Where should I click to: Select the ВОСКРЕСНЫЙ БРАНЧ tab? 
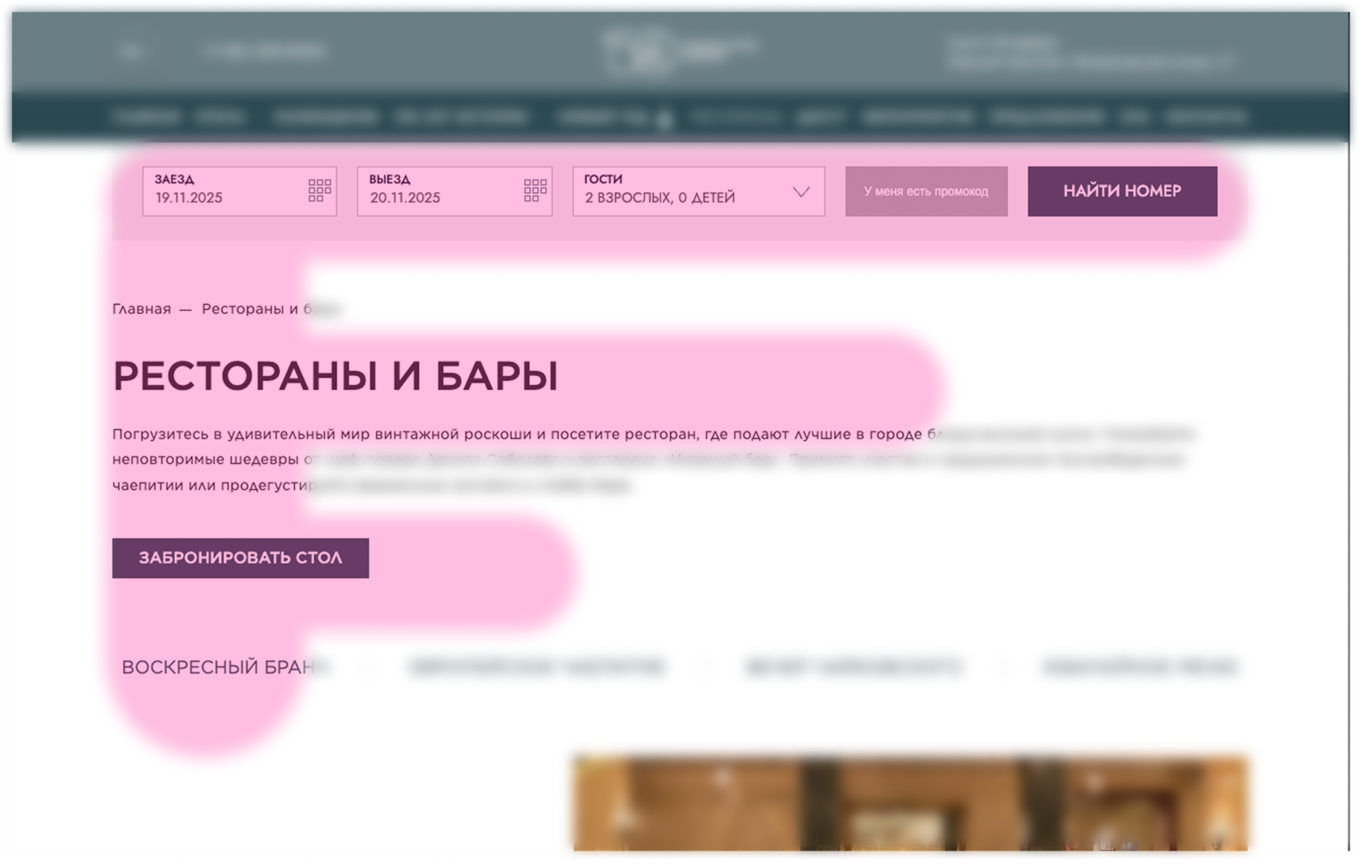pyautogui.click(x=227, y=667)
